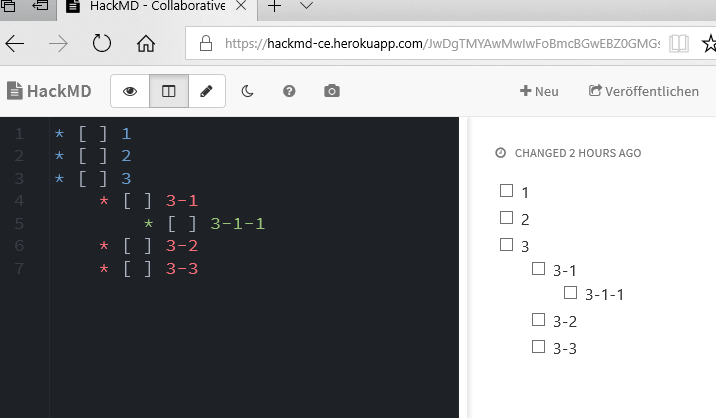Switch to view-only mode eye icon
The width and height of the screenshot is (716, 418).
(130, 91)
